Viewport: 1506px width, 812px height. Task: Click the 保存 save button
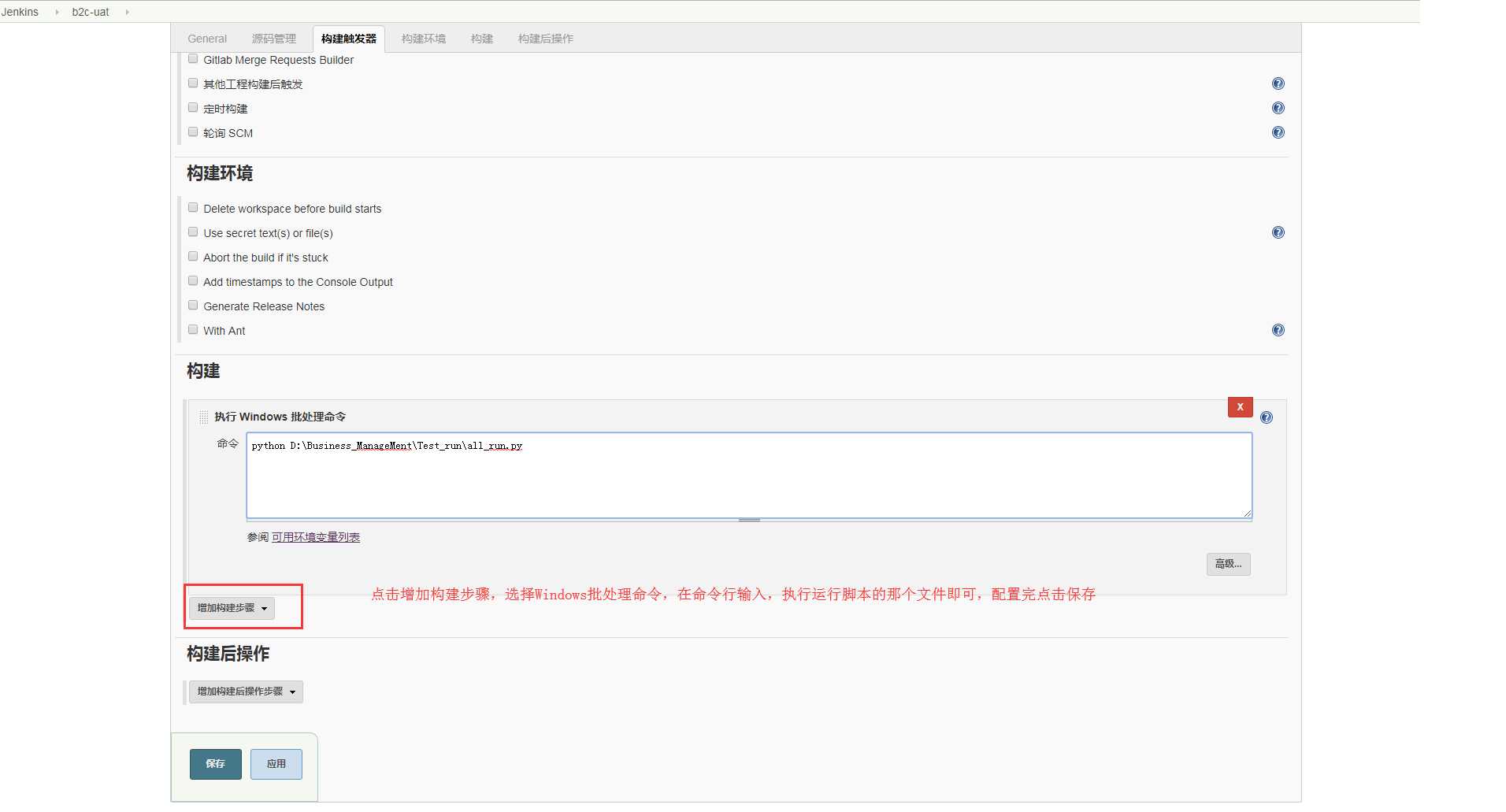click(x=216, y=764)
